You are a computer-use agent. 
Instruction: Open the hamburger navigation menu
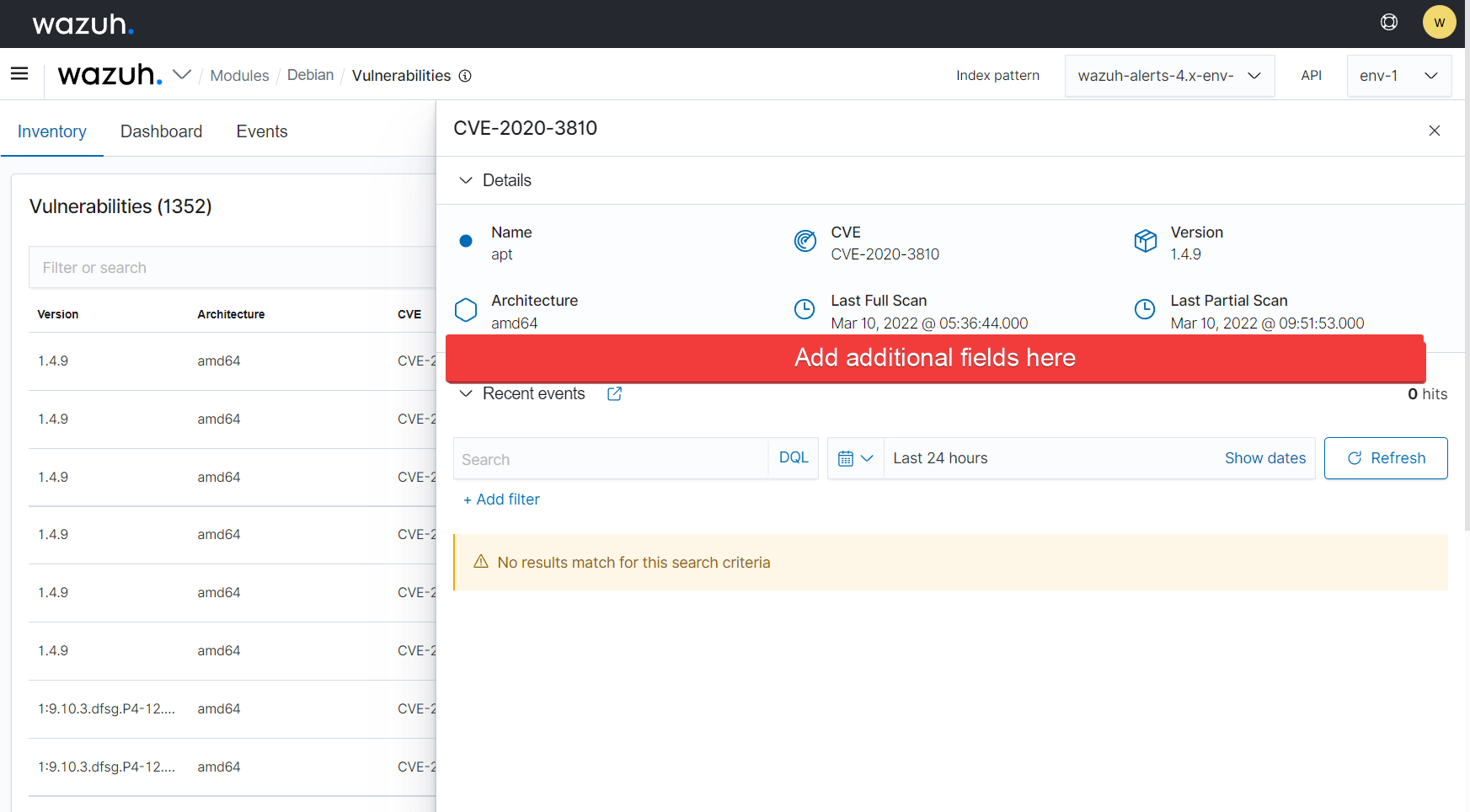19,74
